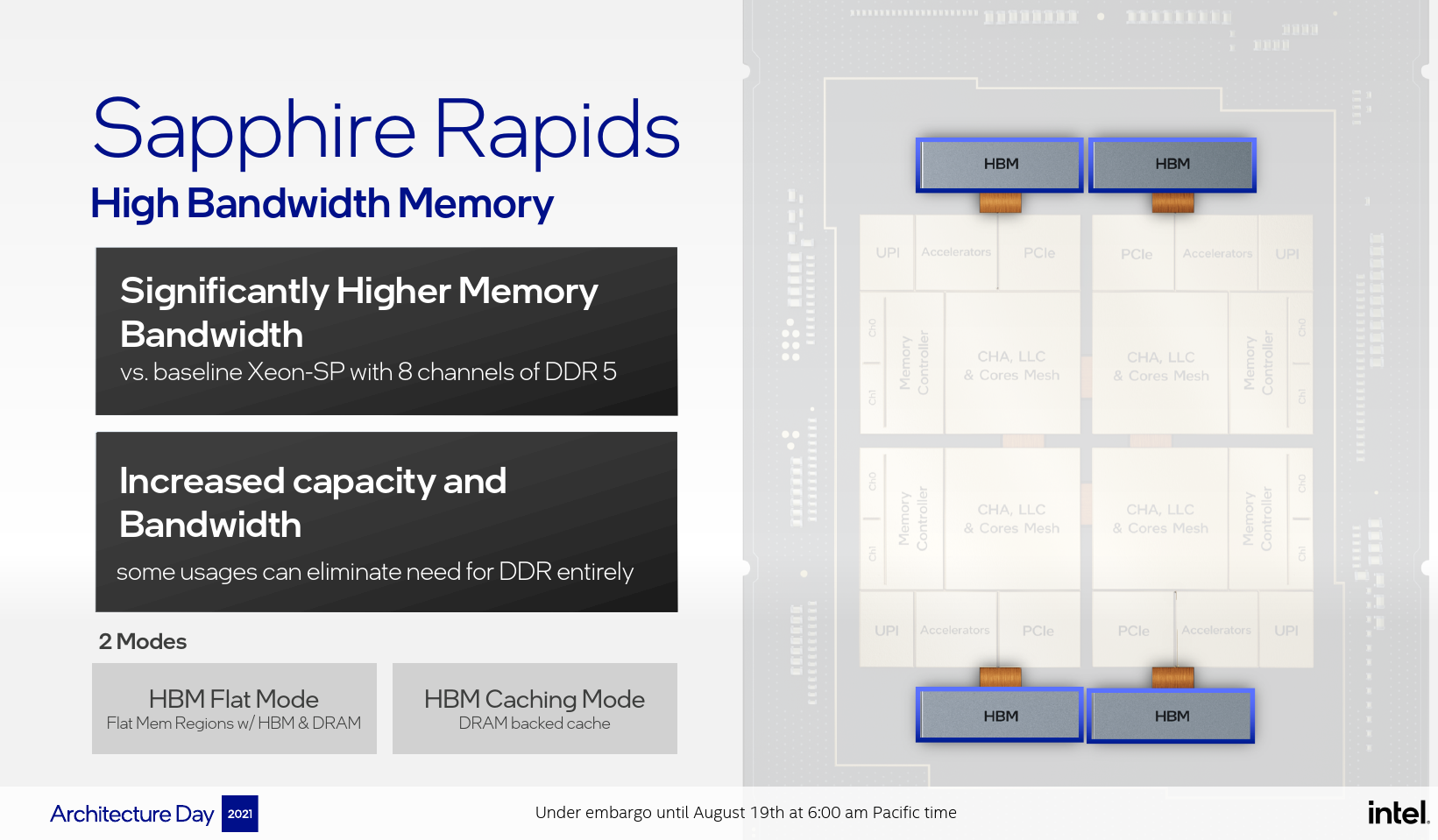The image size is (1438, 840).
Task: Click the upper-right HBM block in the diagram
Action: 1172,165
